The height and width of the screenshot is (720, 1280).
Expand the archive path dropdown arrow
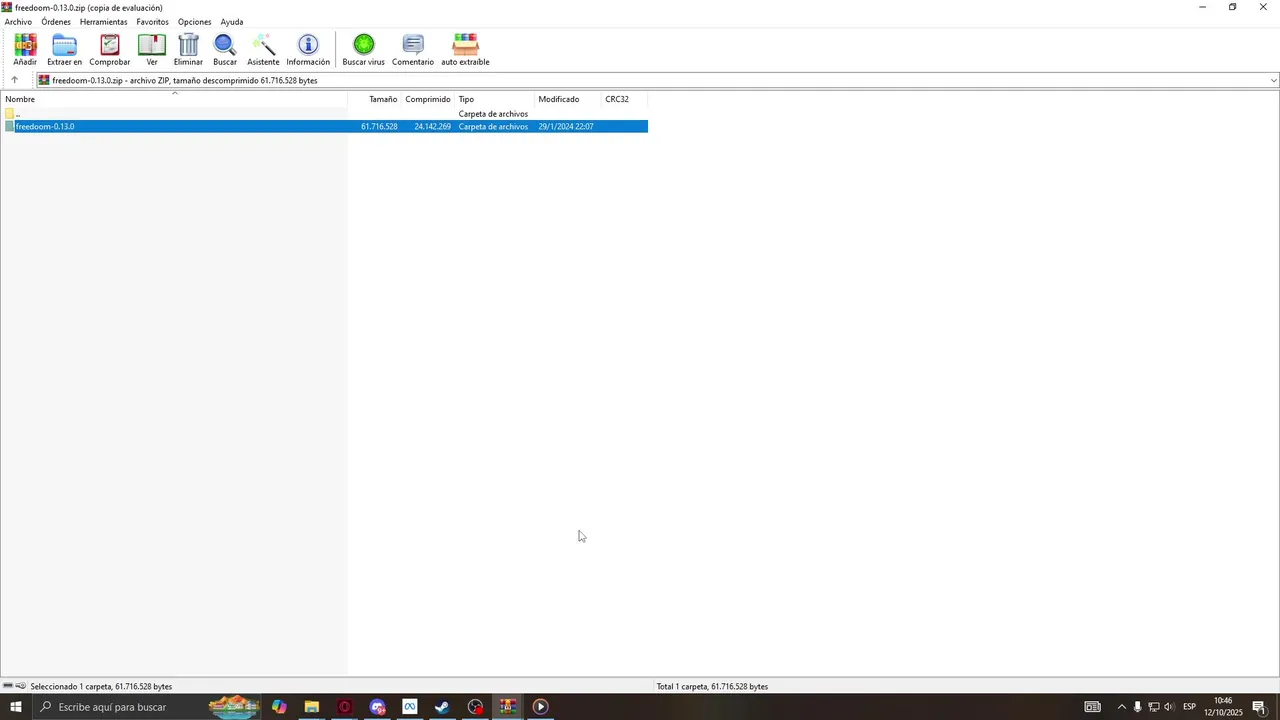tap(1273, 81)
